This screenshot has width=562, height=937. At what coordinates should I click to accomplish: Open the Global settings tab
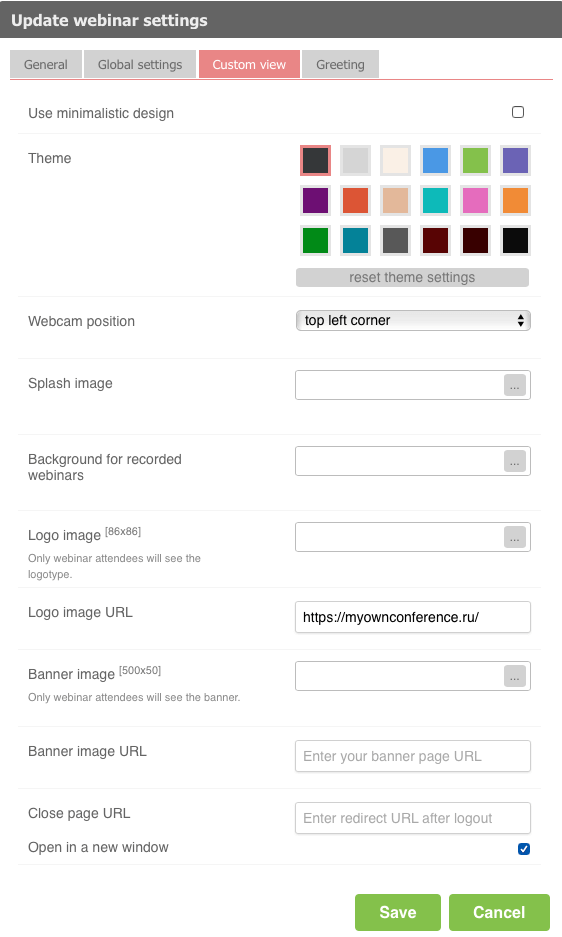tap(140, 64)
